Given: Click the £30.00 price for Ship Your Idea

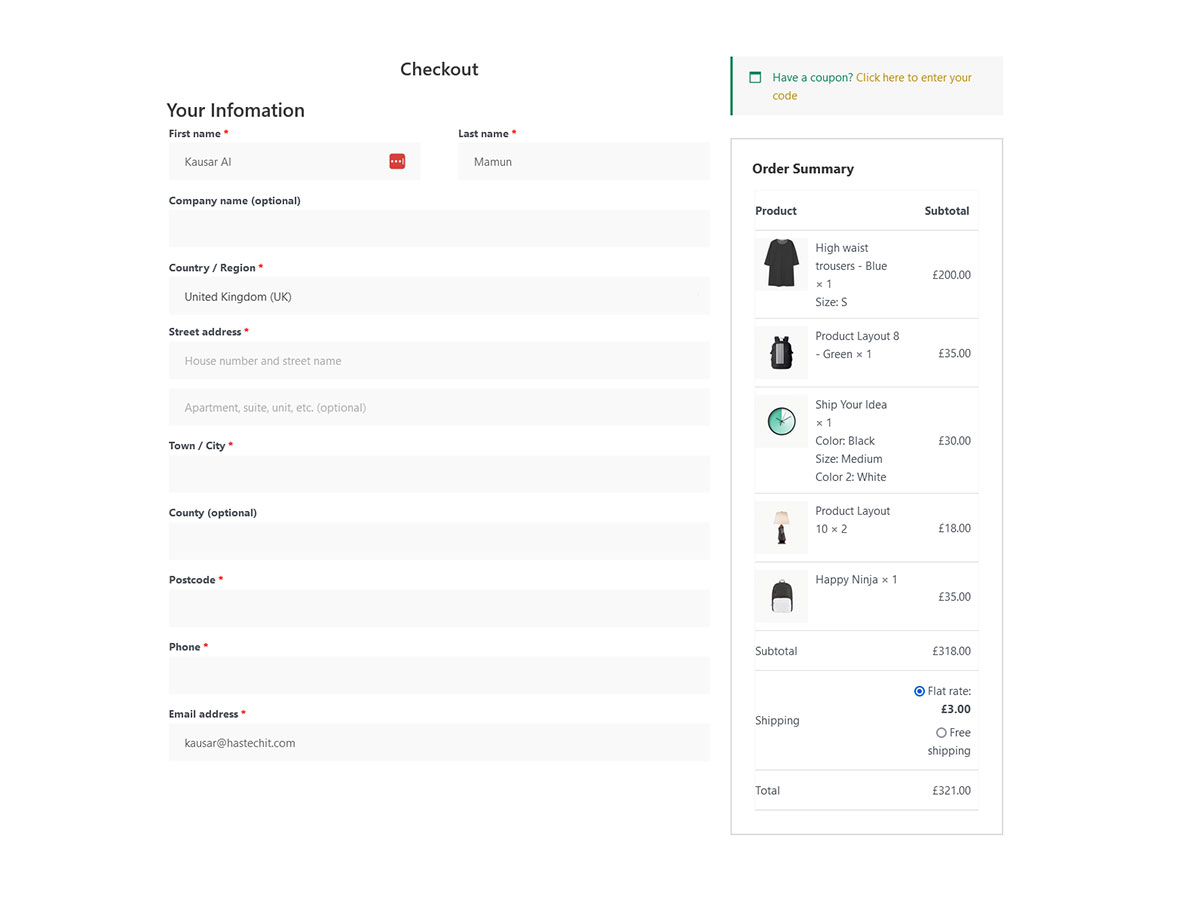Looking at the screenshot, I should coord(954,440).
